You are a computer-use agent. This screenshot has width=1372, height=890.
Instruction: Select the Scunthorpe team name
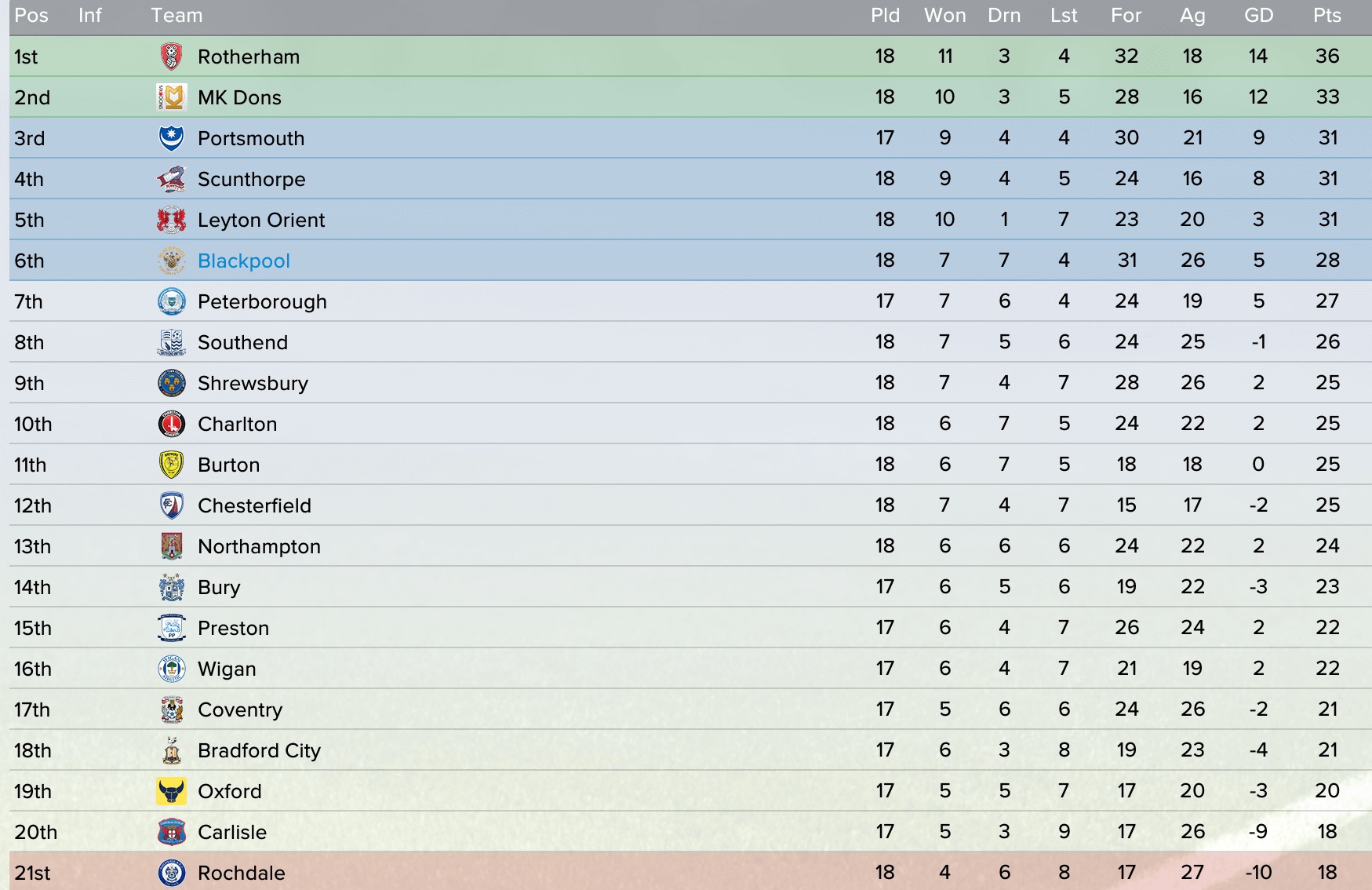[x=252, y=180]
